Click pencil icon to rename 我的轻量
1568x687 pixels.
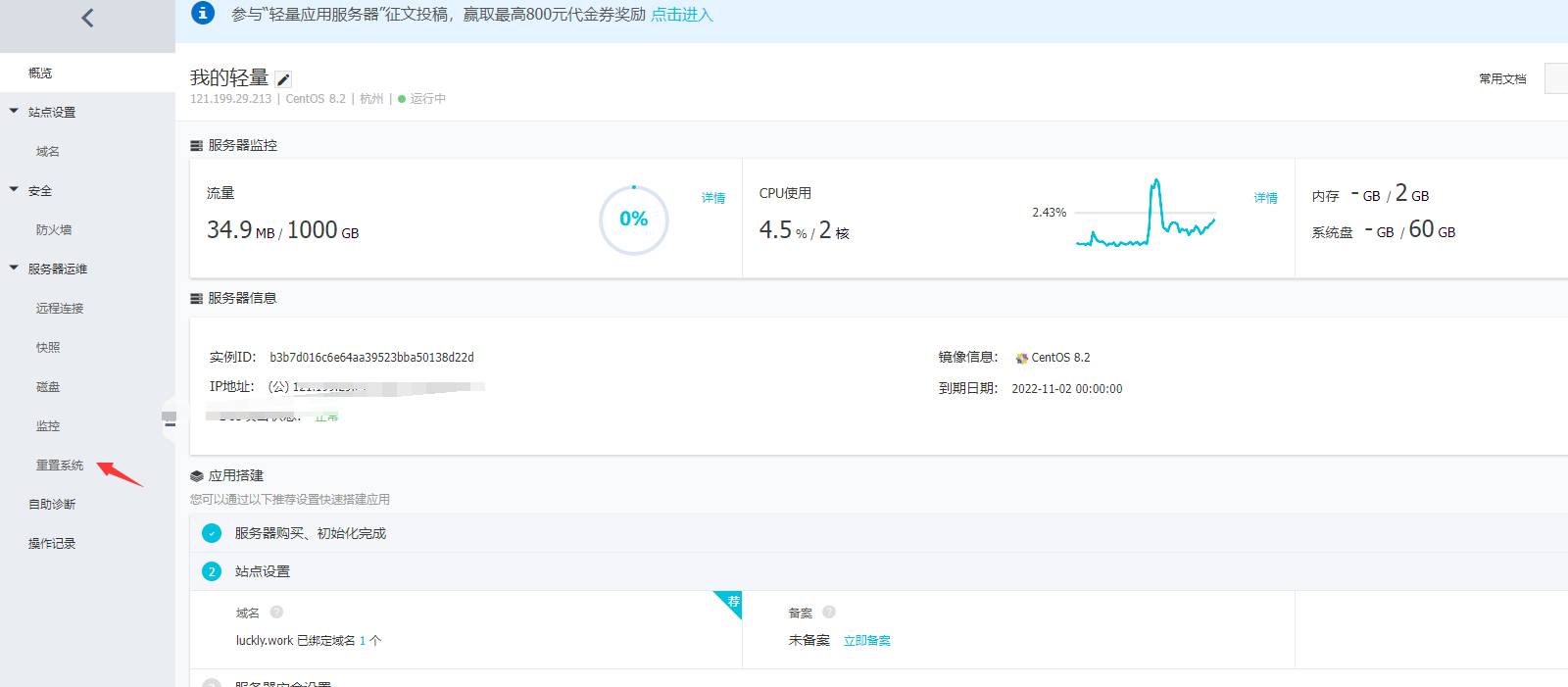click(283, 79)
